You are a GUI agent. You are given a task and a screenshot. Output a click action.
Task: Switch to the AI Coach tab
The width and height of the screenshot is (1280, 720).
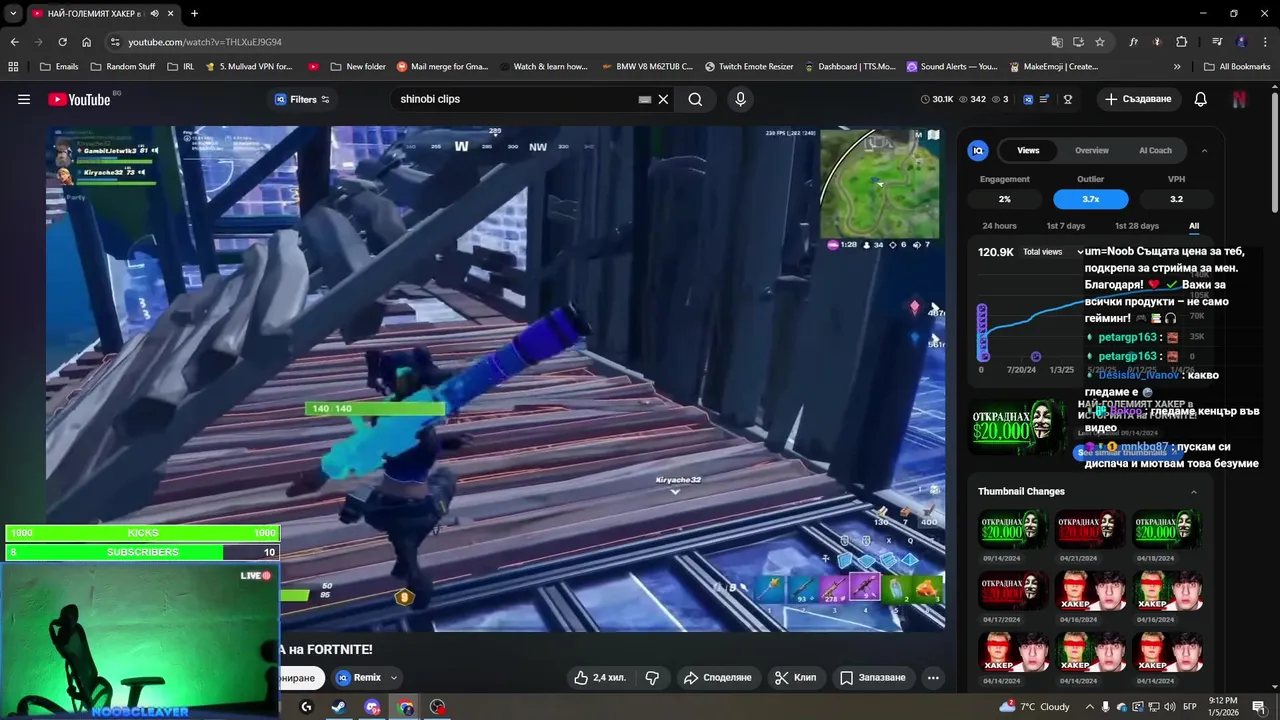pyautogui.click(x=1155, y=150)
